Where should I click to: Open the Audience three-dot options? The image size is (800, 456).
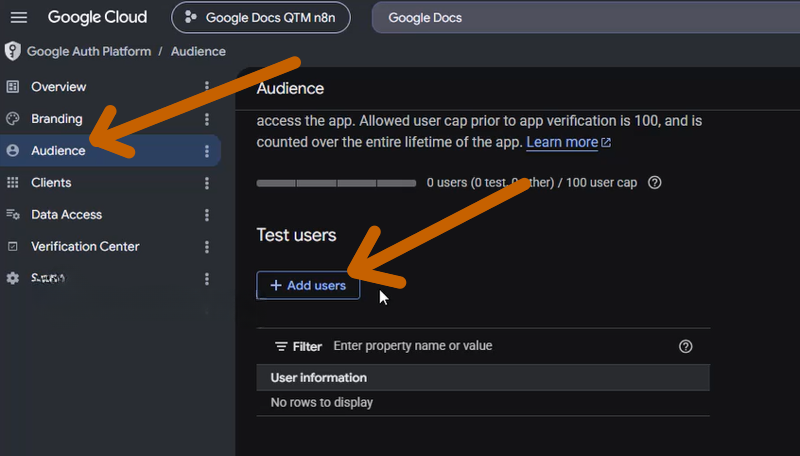tap(207, 151)
